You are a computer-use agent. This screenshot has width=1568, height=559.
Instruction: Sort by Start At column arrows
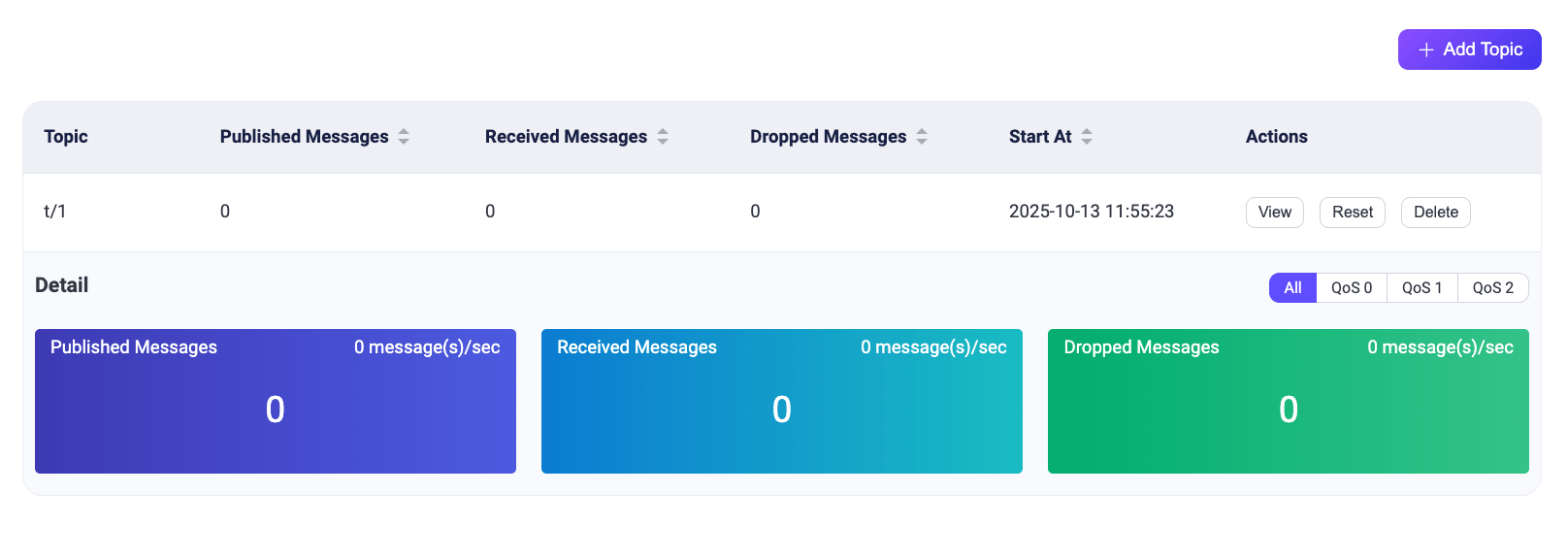(x=1087, y=137)
